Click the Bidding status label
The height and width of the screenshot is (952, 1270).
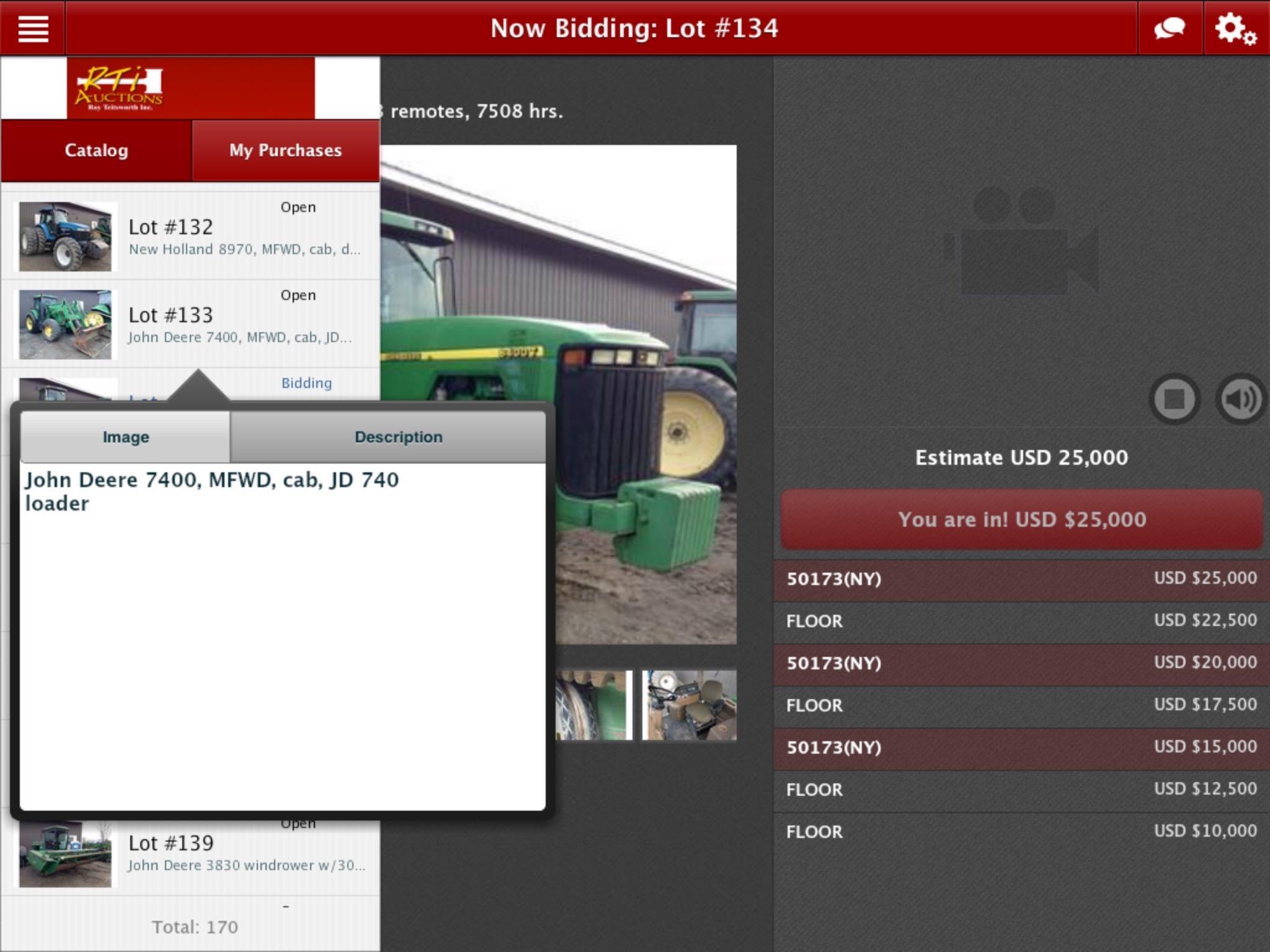coord(306,383)
